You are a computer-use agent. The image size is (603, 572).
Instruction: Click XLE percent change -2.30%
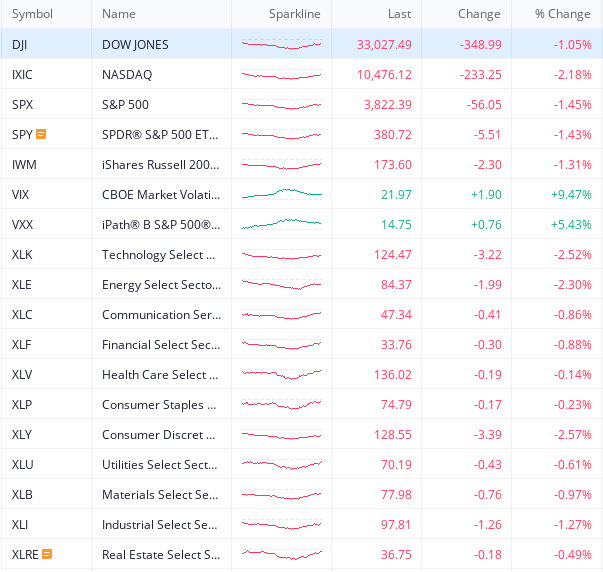(x=573, y=284)
